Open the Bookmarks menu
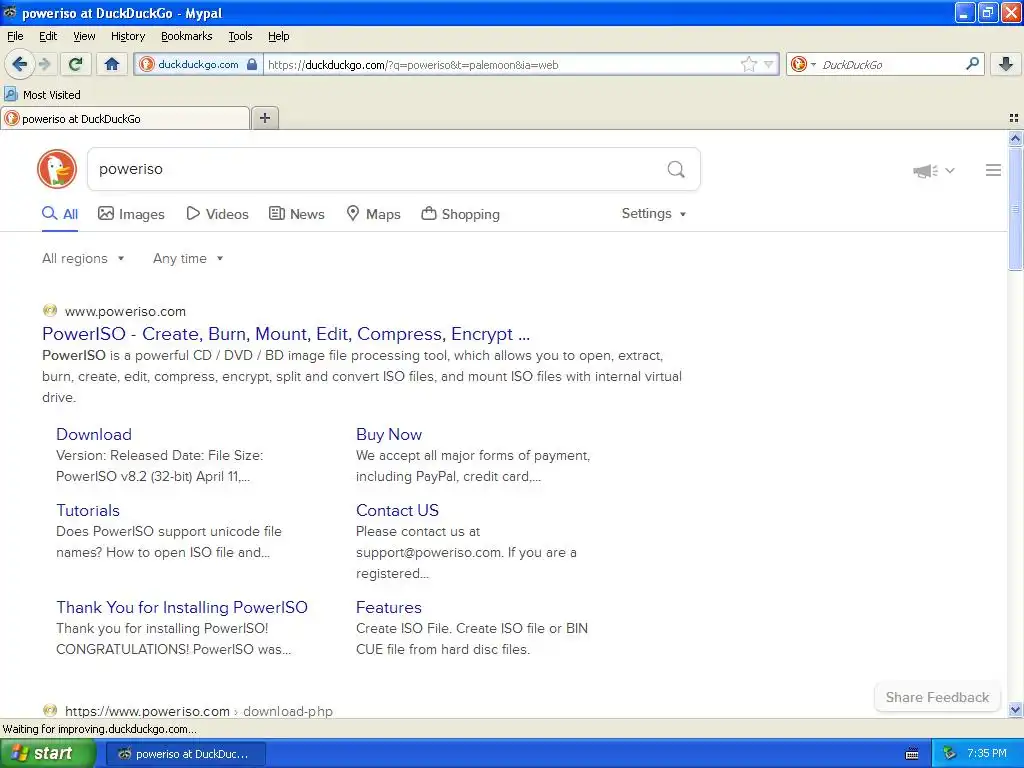The image size is (1024, 768). tap(186, 36)
